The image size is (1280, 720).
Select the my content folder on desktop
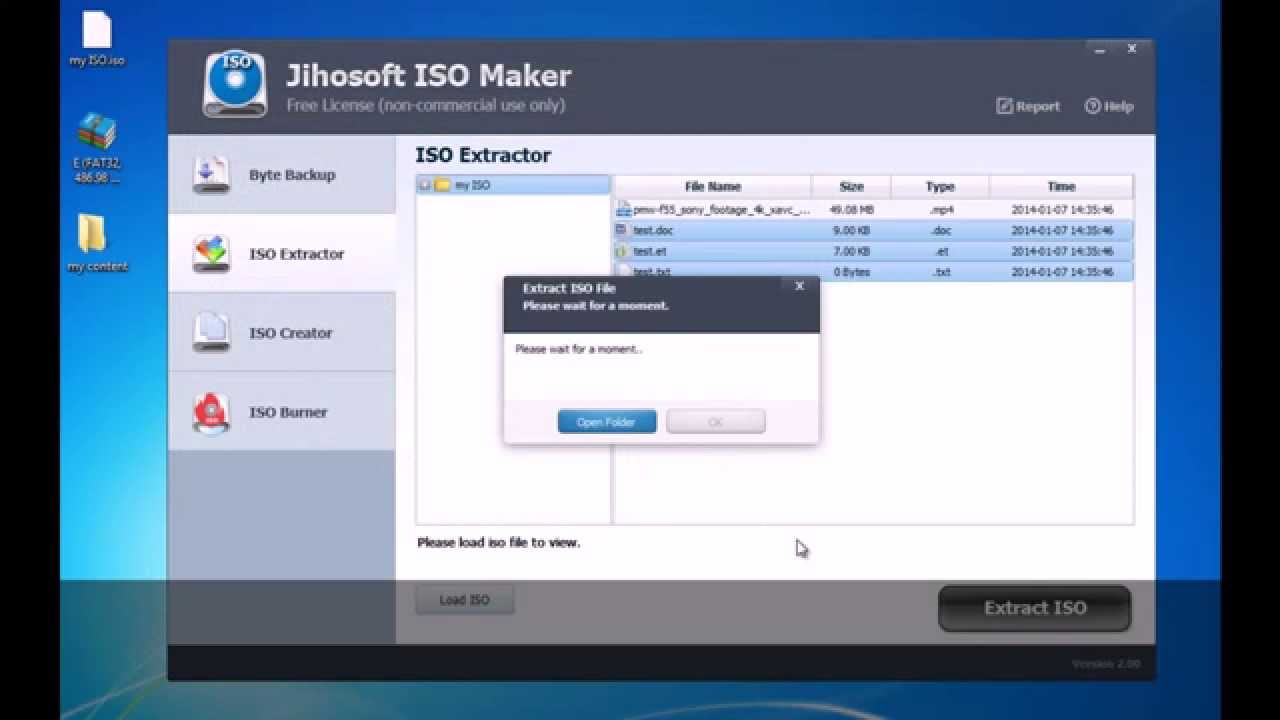(91, 235)
